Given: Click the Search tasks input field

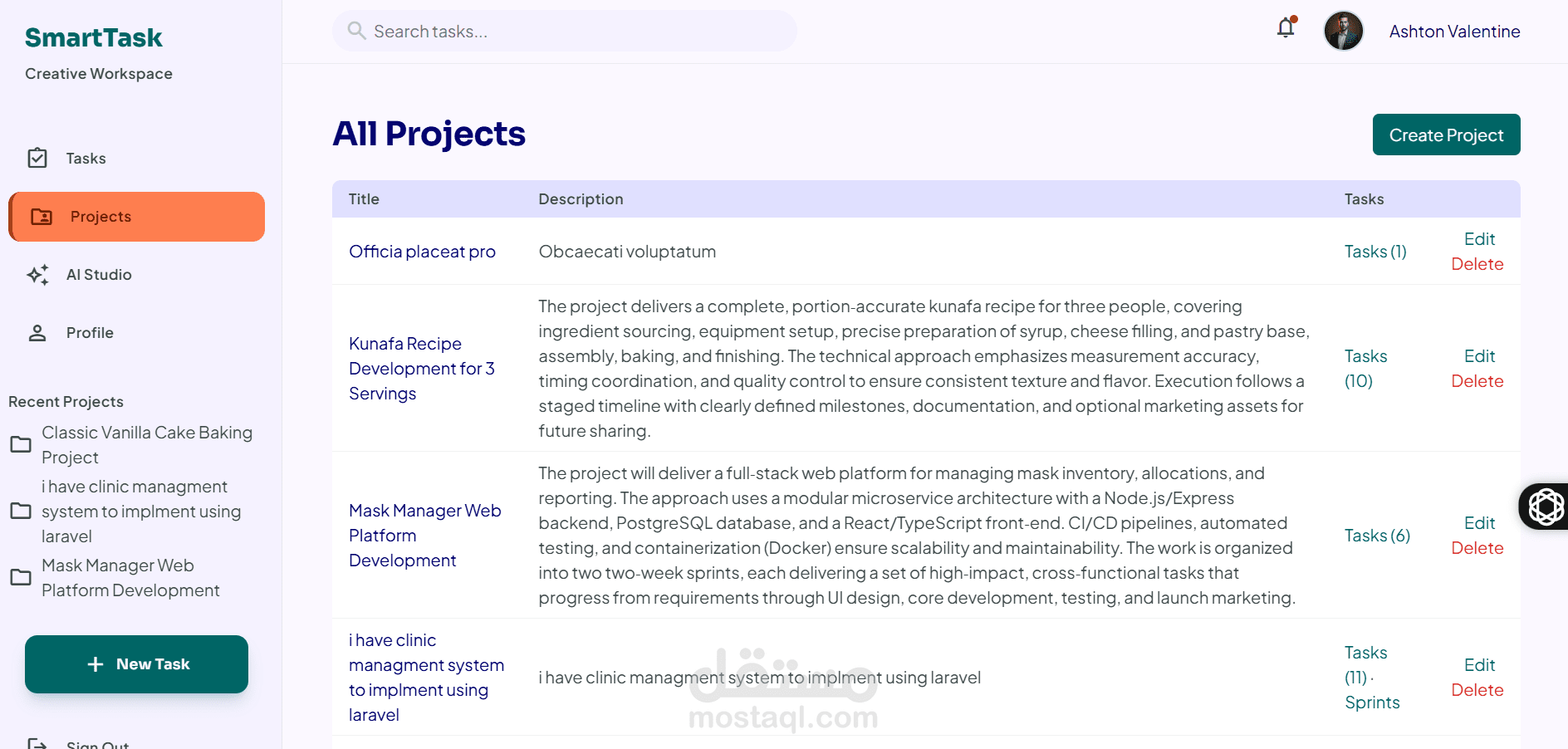Looking at the screenshot, I should (565, 31).
